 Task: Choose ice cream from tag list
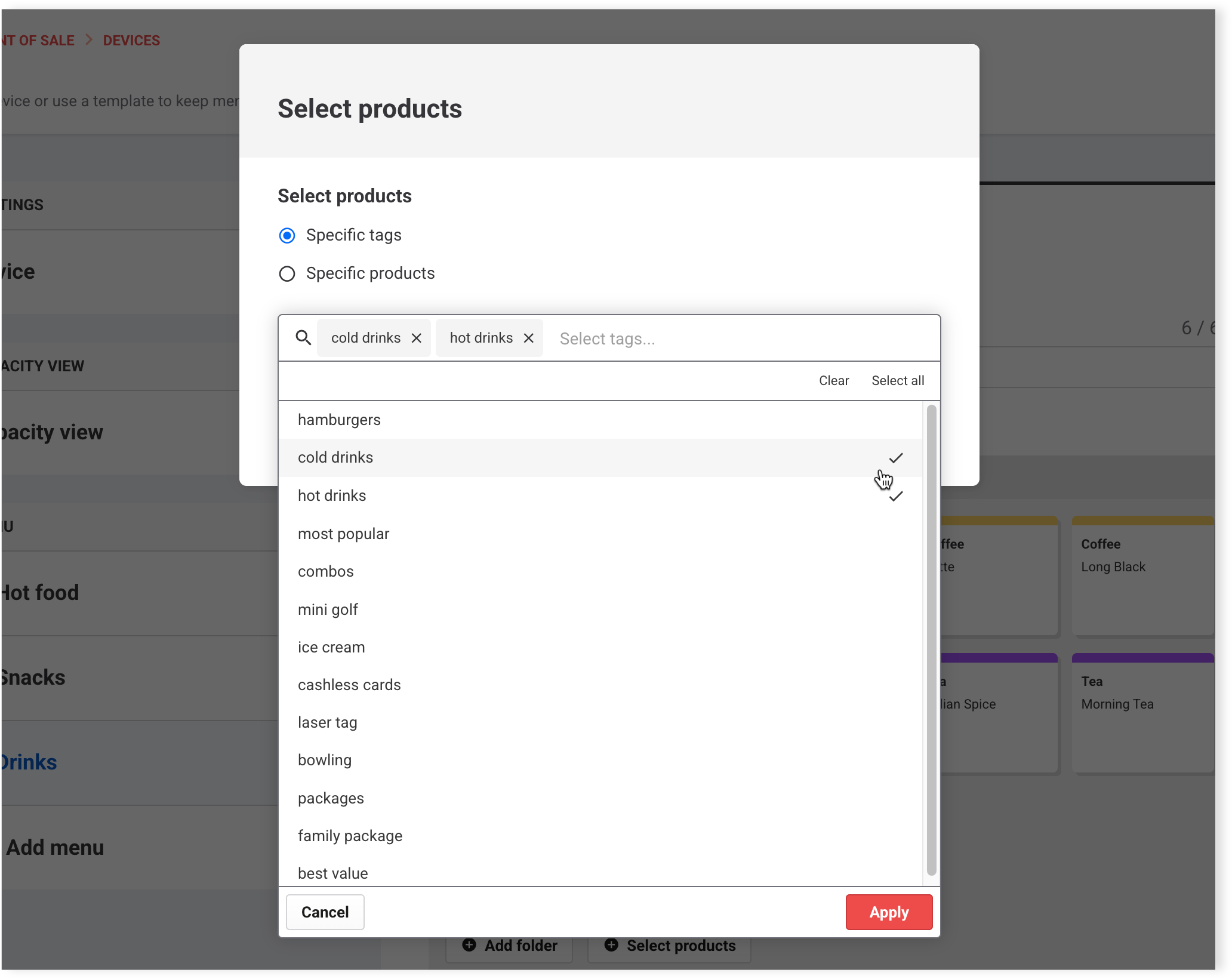(x=331, y=648)
